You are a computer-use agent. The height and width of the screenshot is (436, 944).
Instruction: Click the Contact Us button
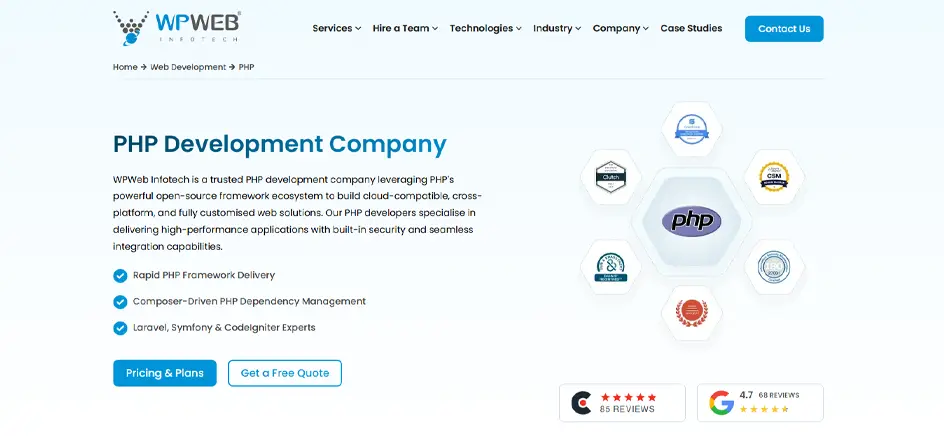coord(784,29)
